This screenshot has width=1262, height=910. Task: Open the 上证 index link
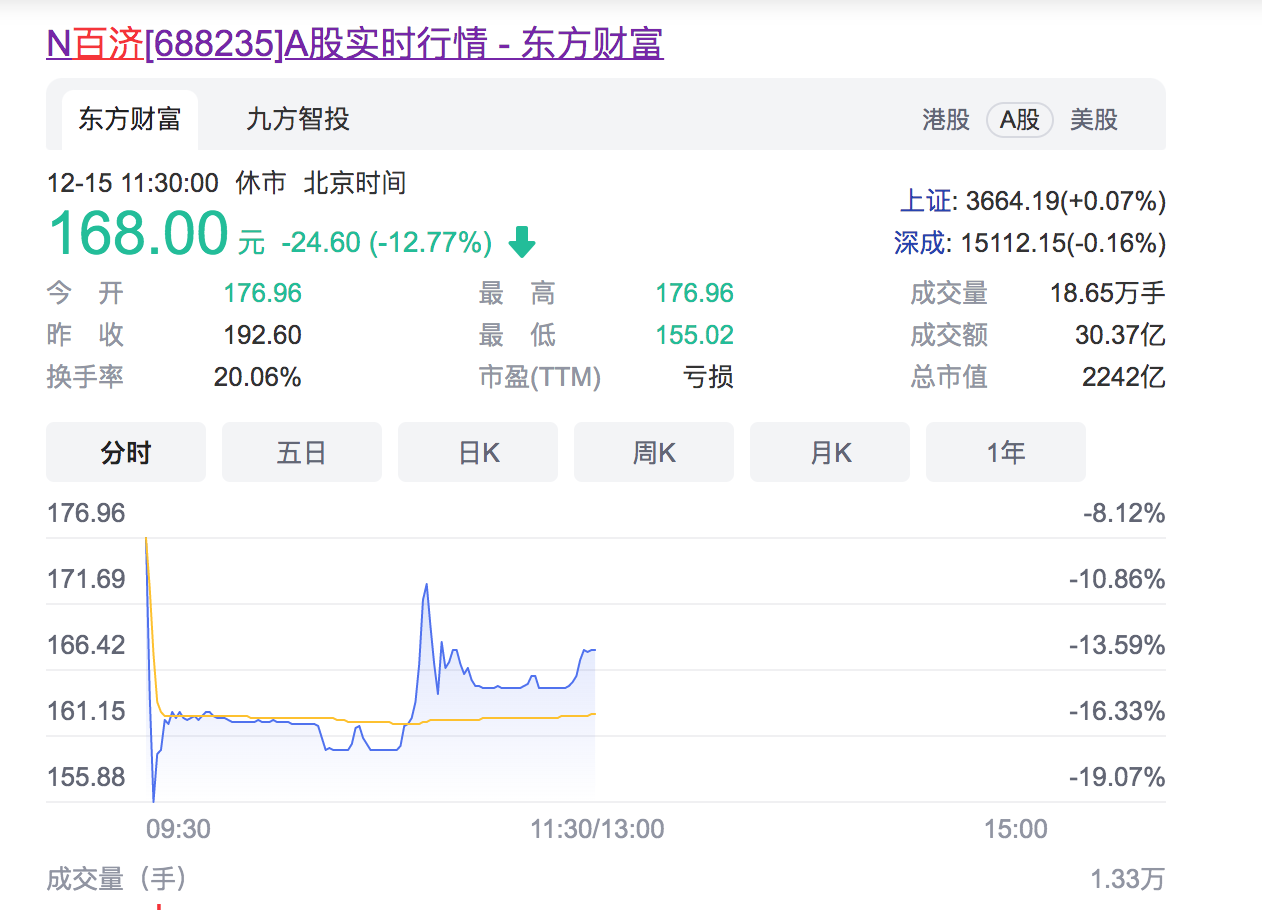coord(926,201)
